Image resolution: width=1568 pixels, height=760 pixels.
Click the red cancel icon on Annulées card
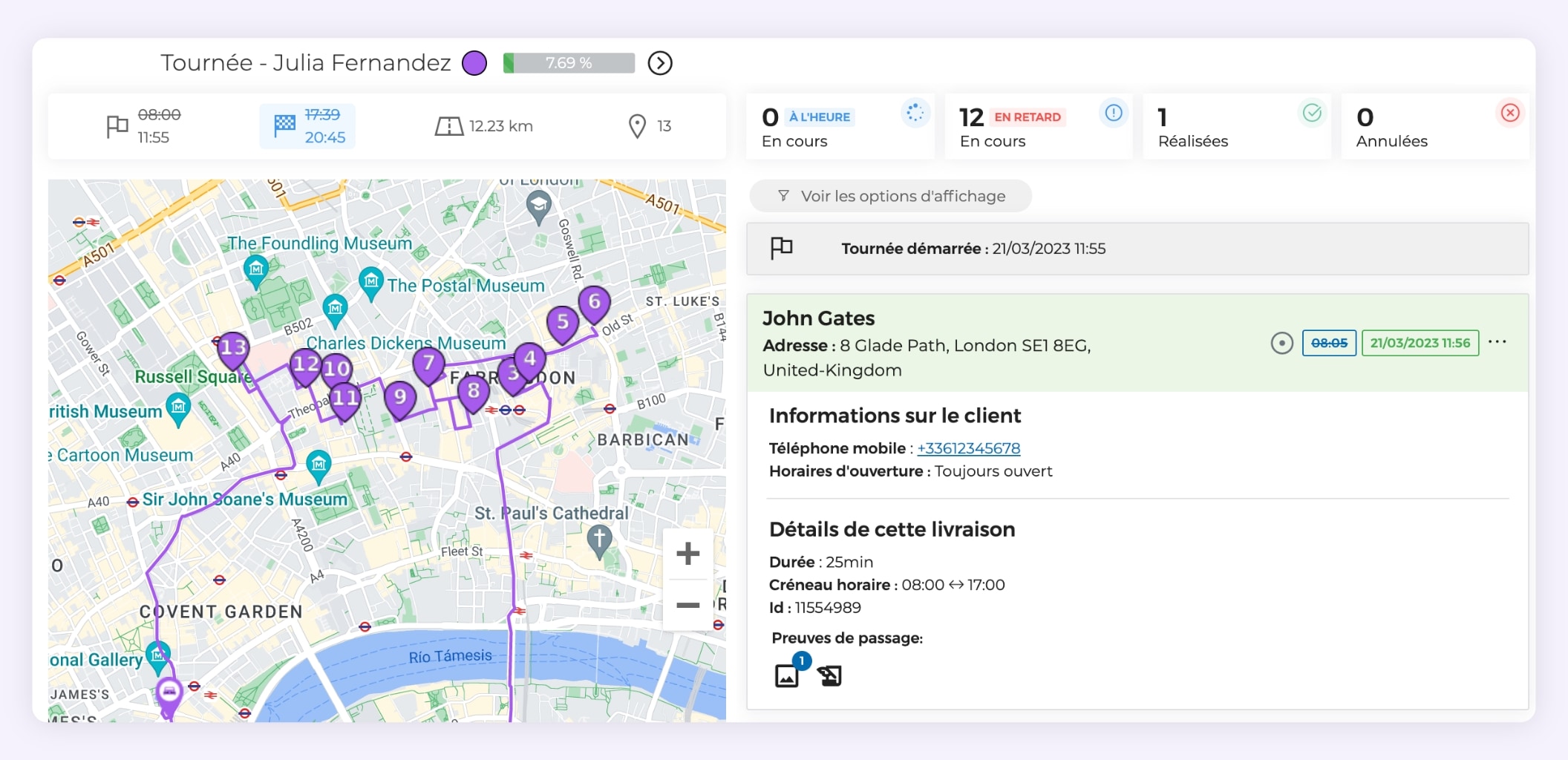[x=1510, y=114]
